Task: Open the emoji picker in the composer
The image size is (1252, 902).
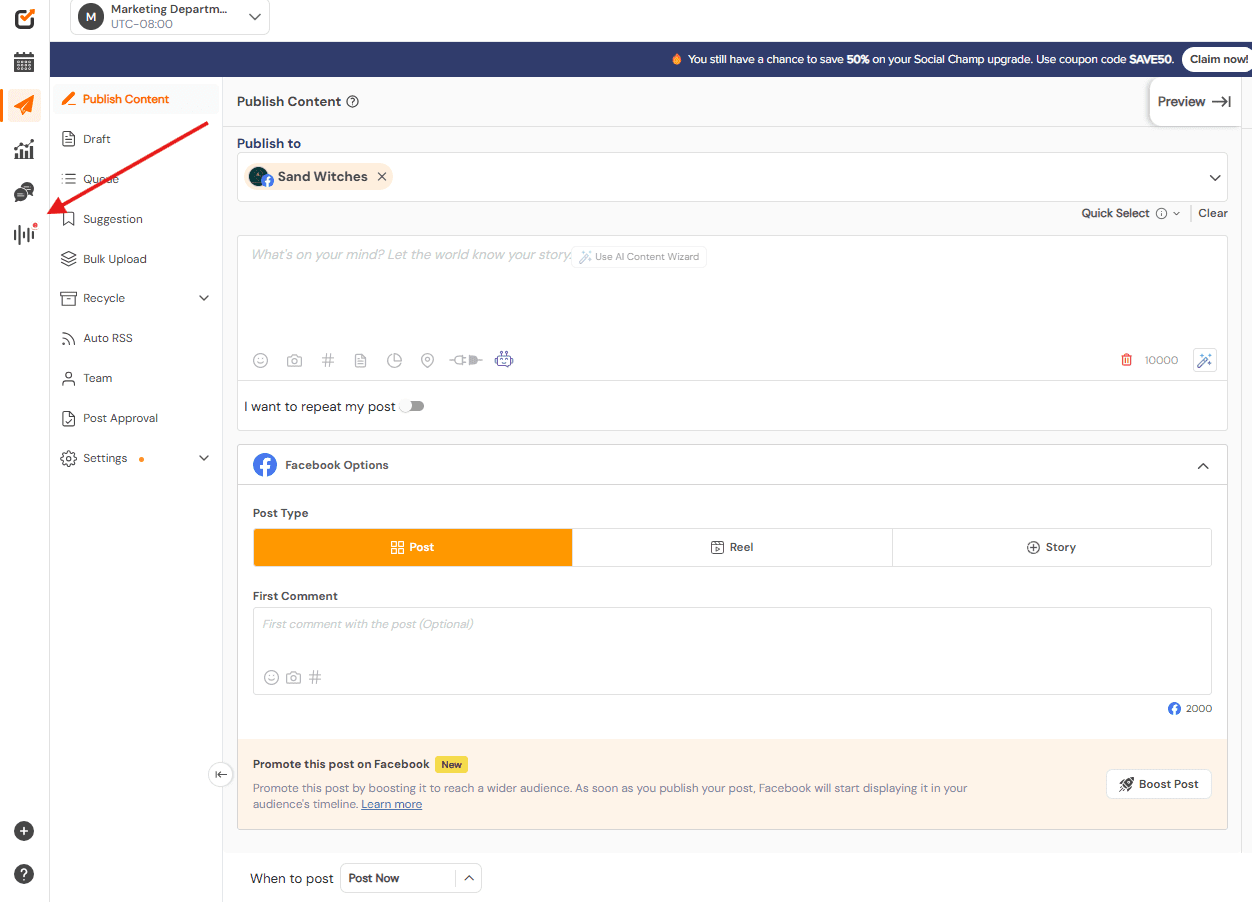Action: coord(260,360)
